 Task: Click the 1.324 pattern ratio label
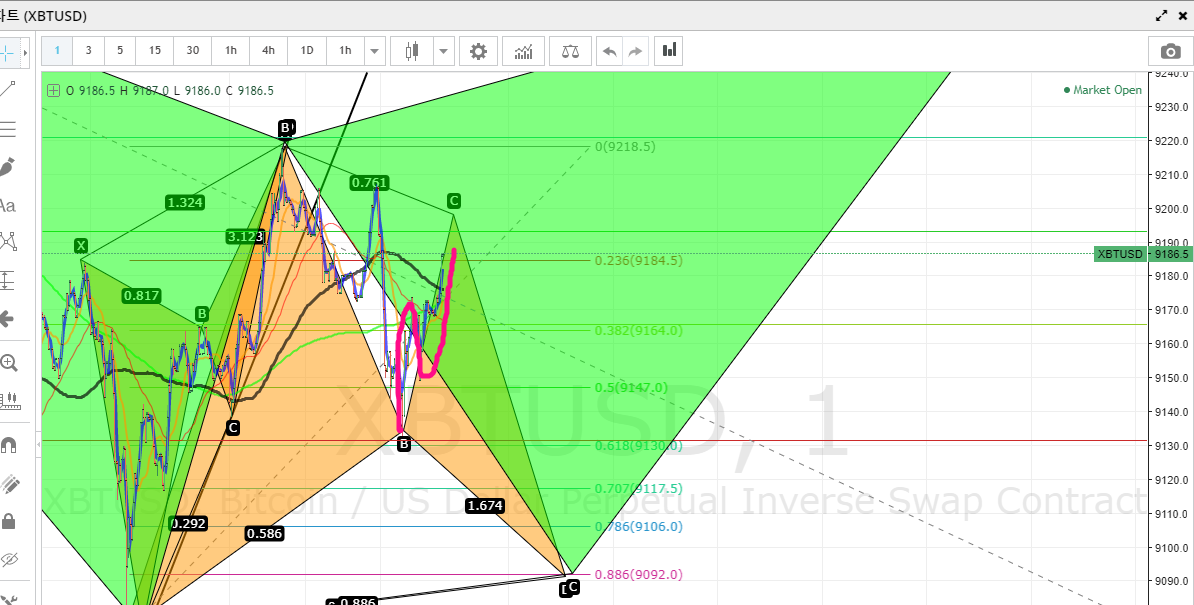coord(185,202)
